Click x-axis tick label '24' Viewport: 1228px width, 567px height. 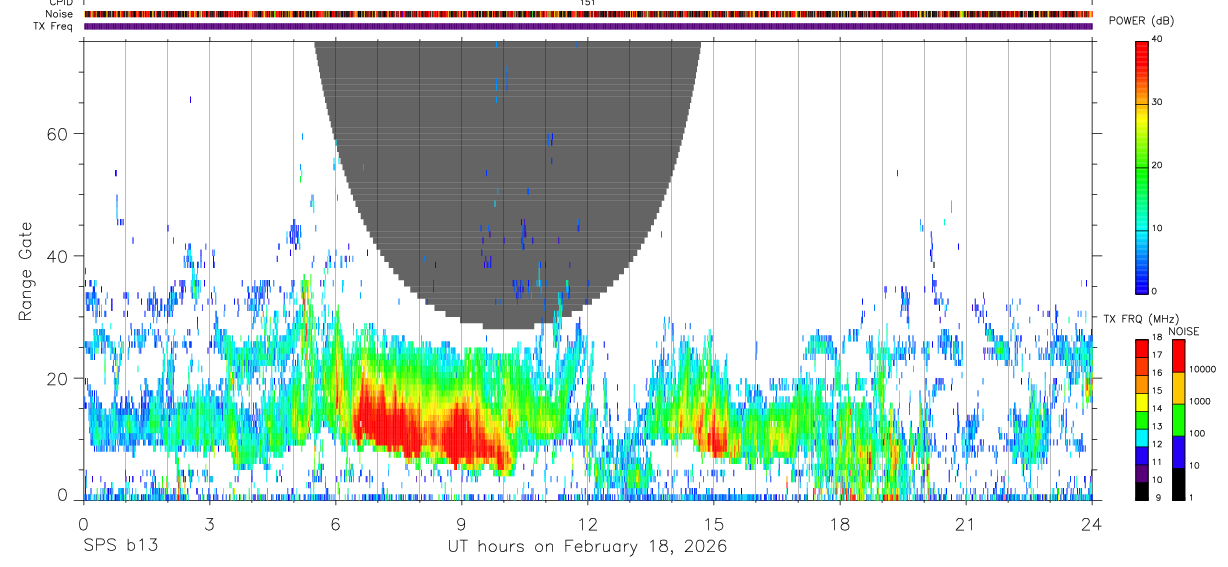(x=1092, y=523)
